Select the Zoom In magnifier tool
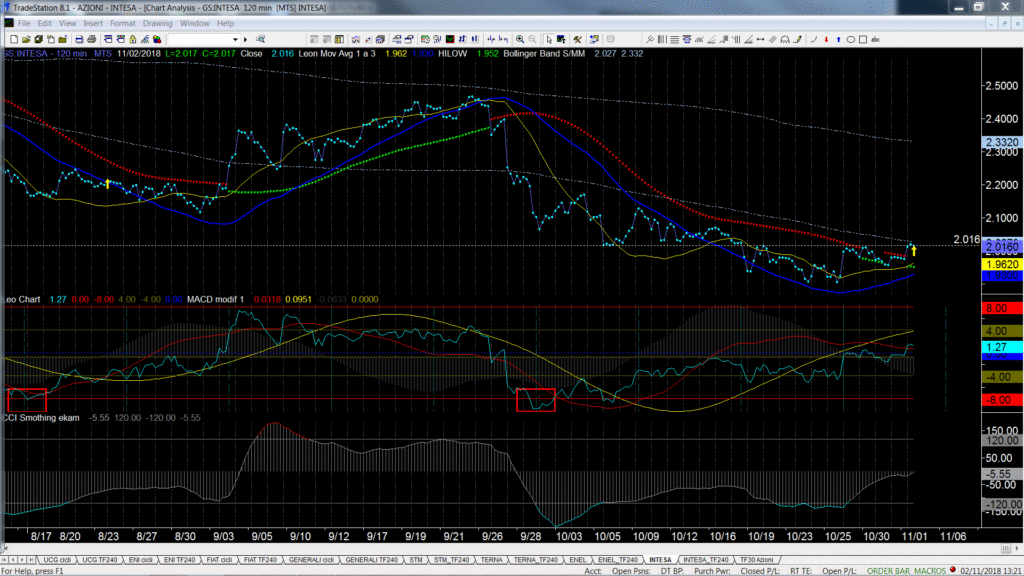1024x576 pixels. [x=520, y=39]
